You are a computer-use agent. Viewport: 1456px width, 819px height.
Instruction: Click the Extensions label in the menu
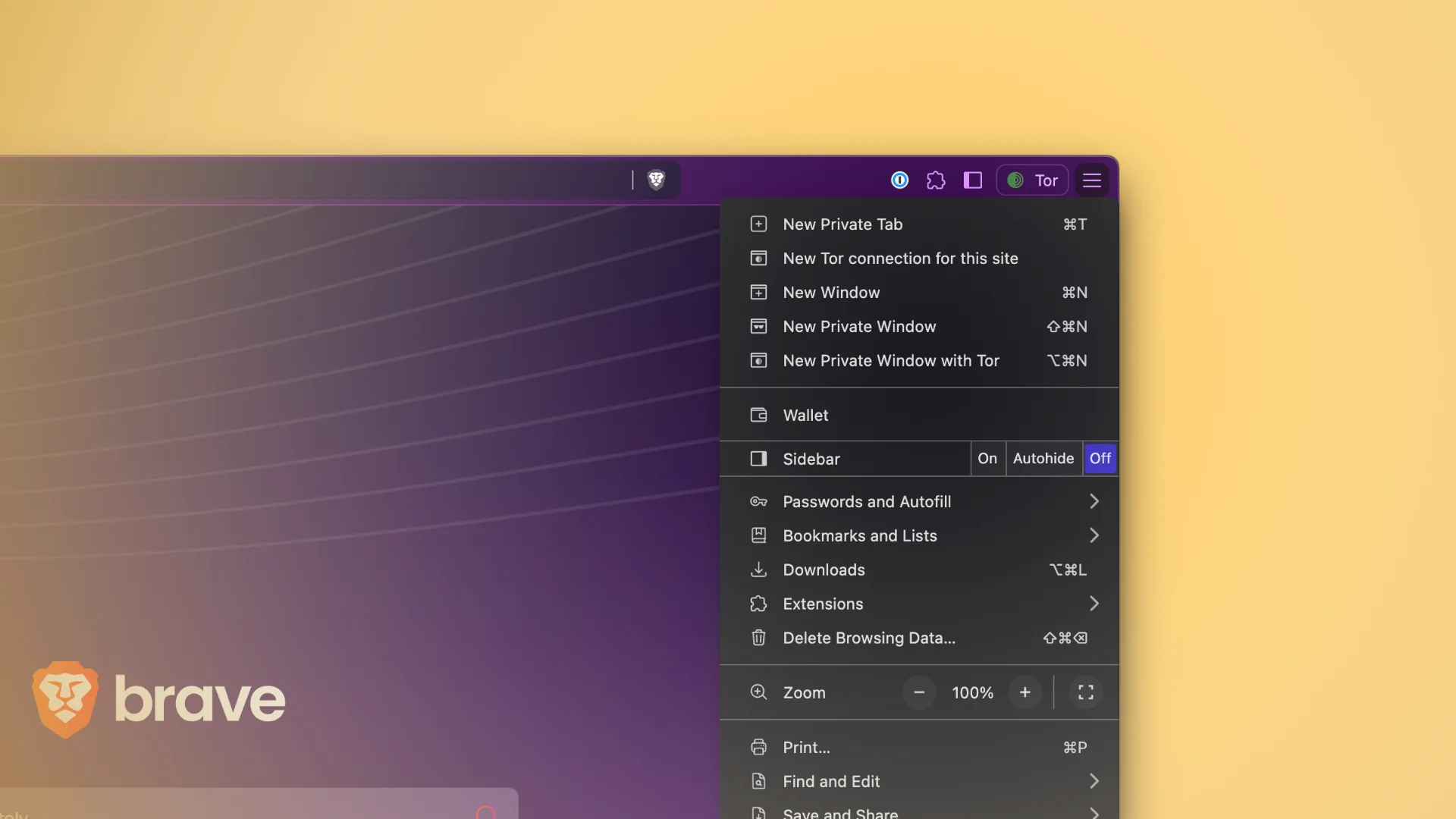click(823, 604)
